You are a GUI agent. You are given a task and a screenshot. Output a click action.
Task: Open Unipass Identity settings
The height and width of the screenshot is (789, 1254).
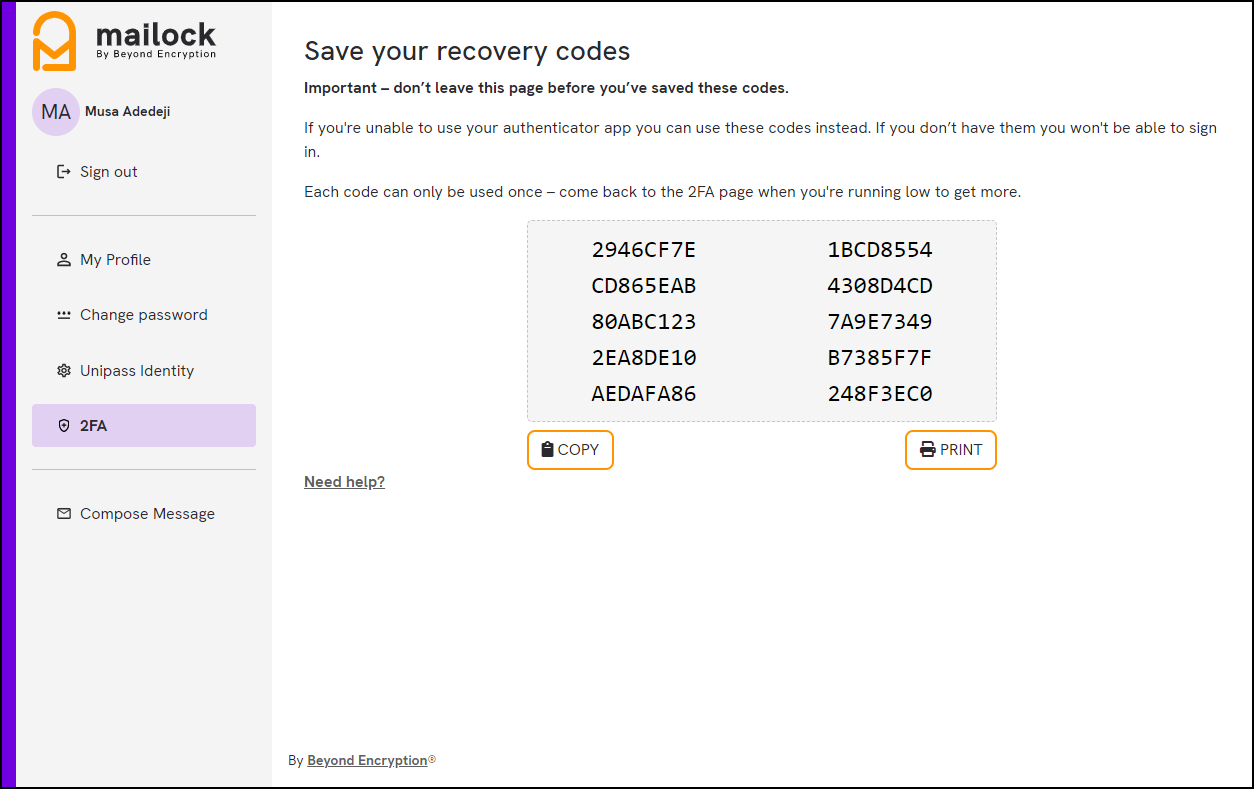137,370
